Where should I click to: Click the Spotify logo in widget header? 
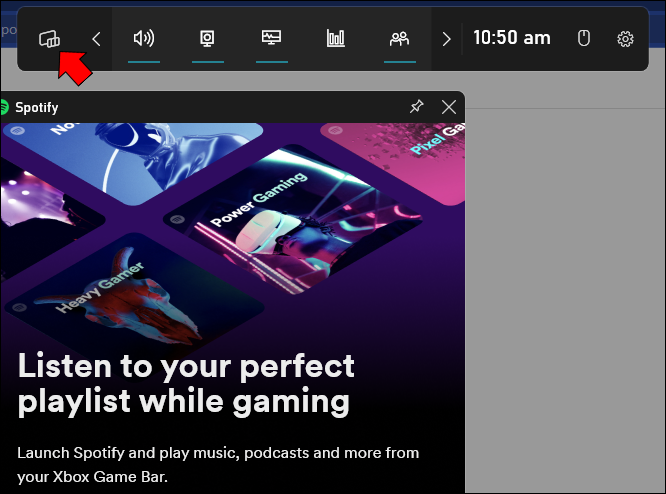pos(4,107)
